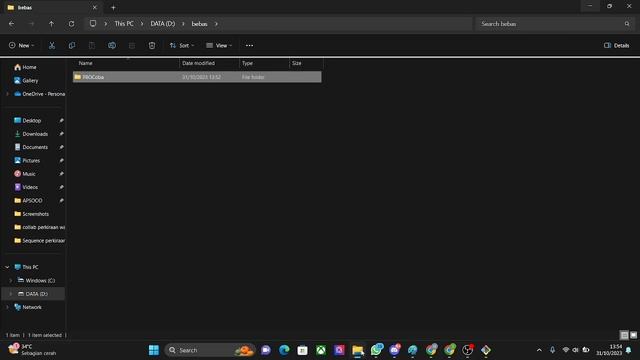Click the taskbar Search box
Viewport: 640px width, 360px height.
click(x=210, y=350)
